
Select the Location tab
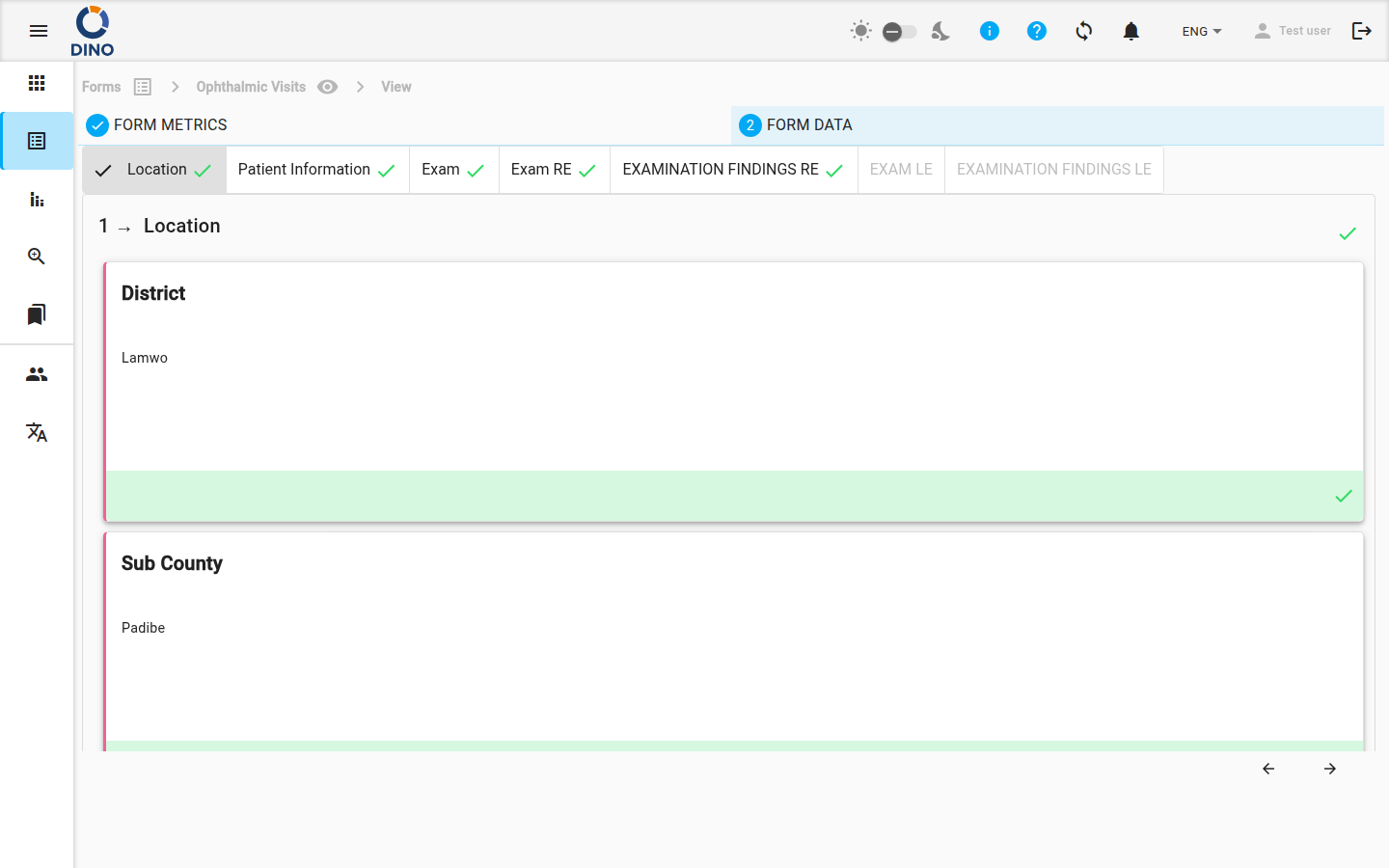coord(154,170)
